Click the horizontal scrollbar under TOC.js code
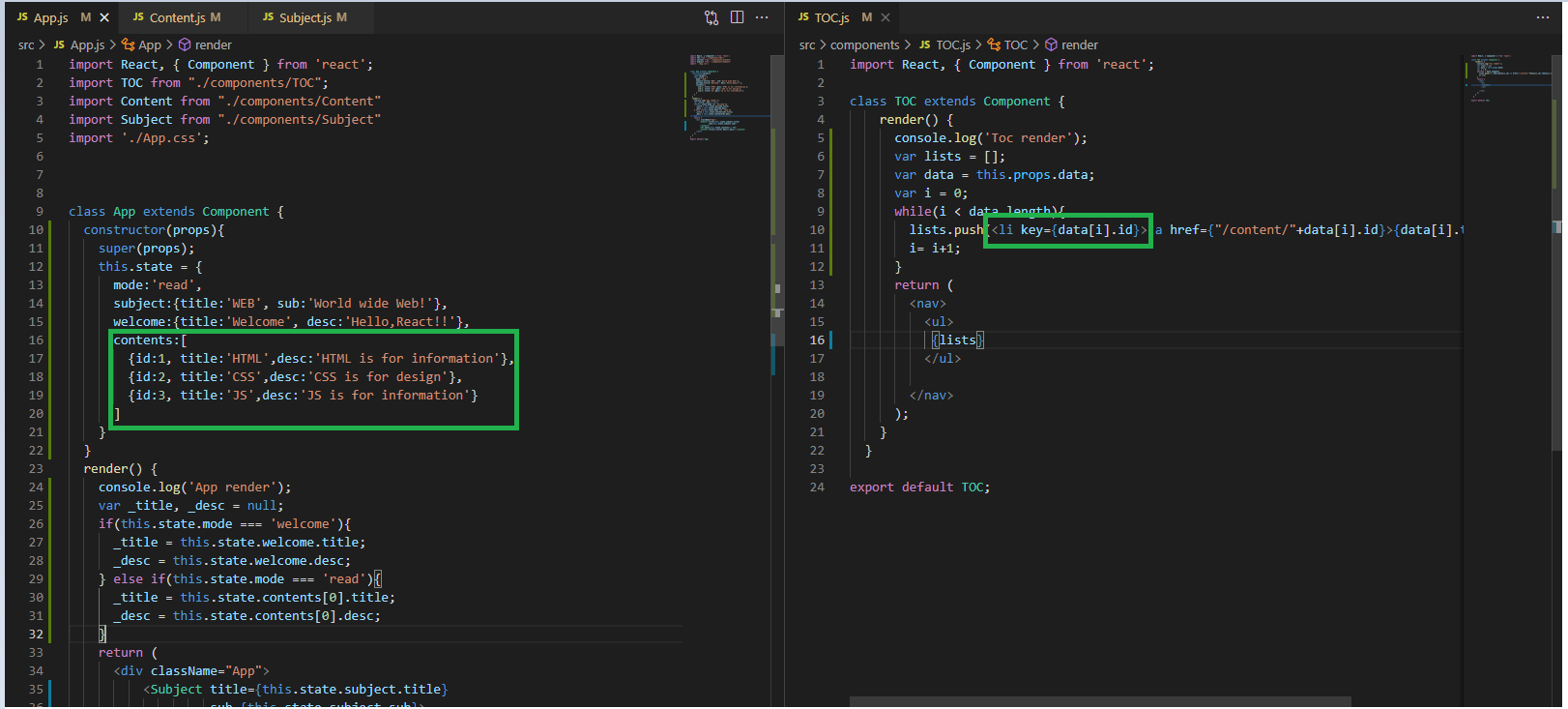This screenshot has width=1568, height=709. pos(1100,701)
